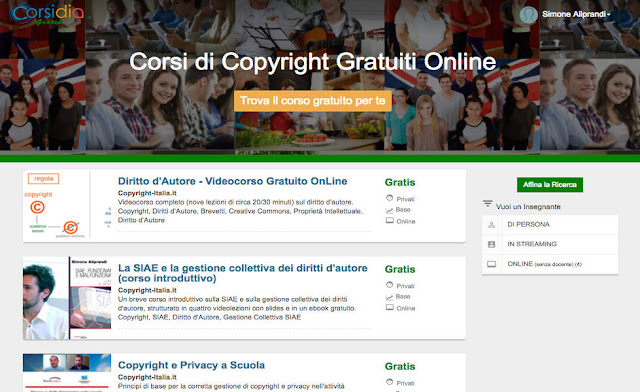Click Corsi di Copyright Gratuiti Online heading
Image resolution: width=640 pixels, height=392 pixels.
(x=313, y=62)
